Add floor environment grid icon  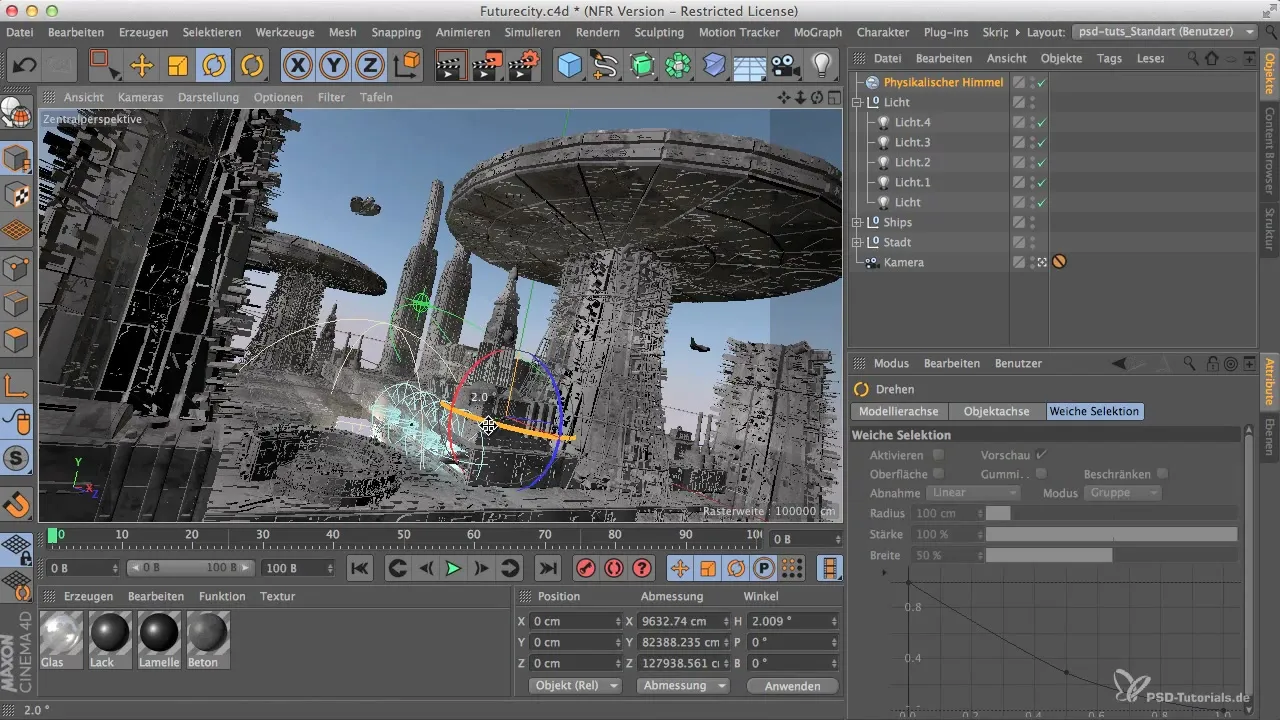pyautogui.click(x=750, y=66)
